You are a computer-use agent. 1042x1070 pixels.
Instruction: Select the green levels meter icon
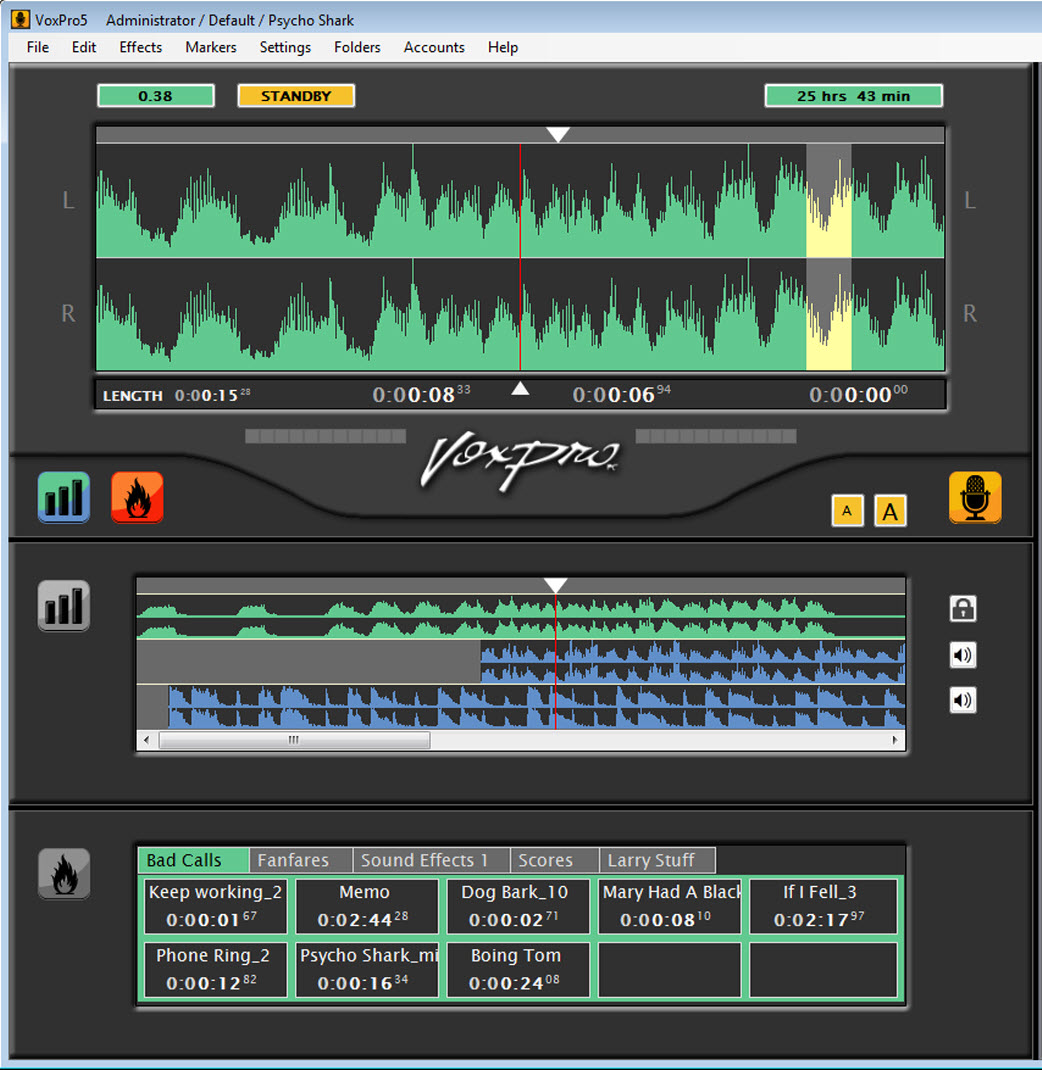(63, 498)
